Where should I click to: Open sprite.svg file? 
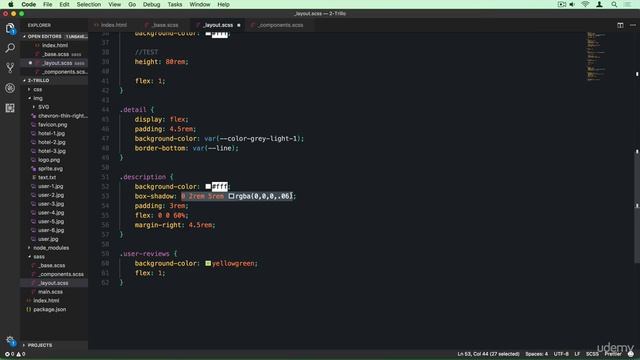(x=51, y=169)
